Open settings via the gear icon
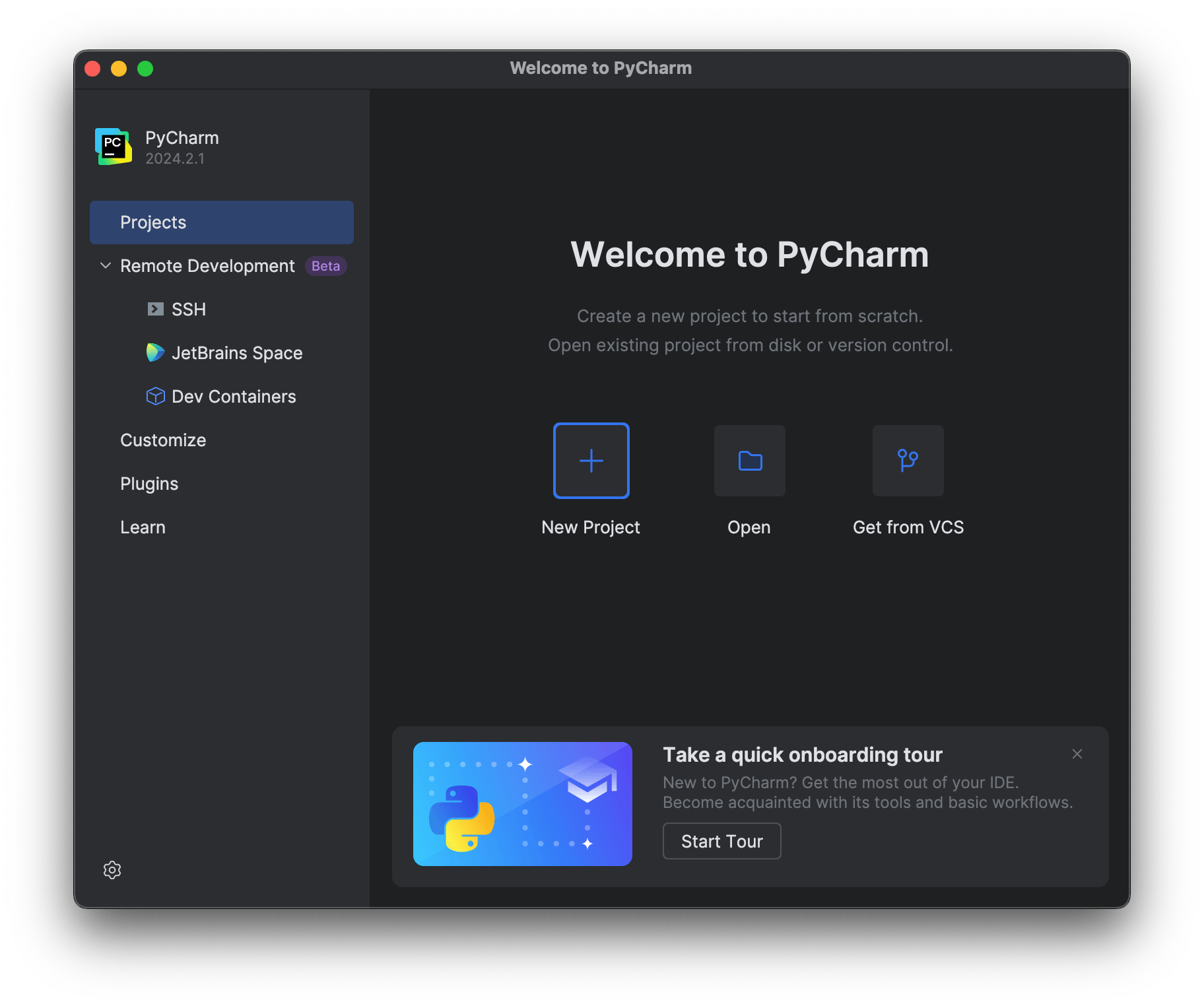1204x1006 pixels. [x=112, y=870]
